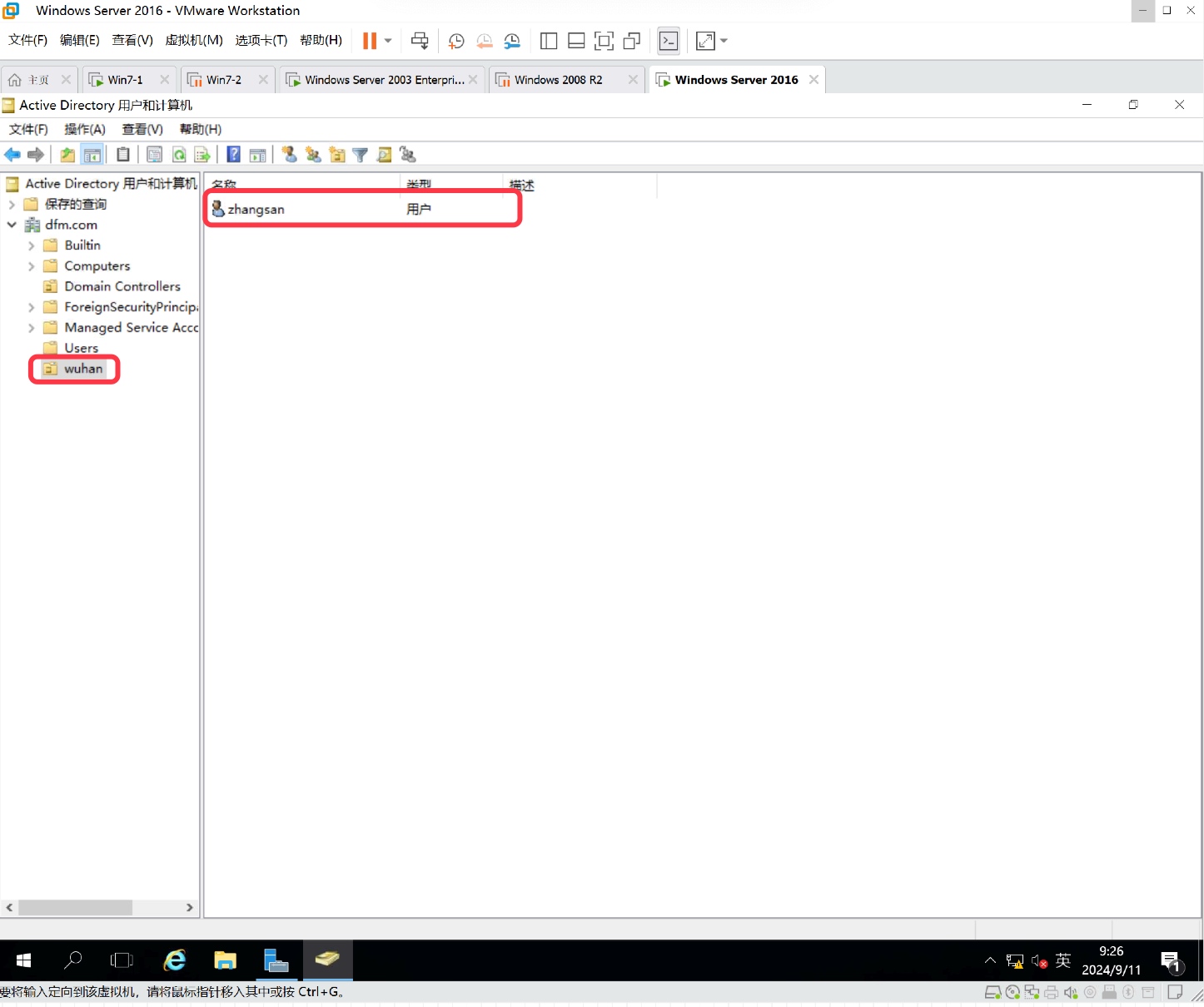Viewport: 1204px width, 1007px height.
Task: Click the clipboard paste icon in AD toolbar
Action: click(123, 155)
